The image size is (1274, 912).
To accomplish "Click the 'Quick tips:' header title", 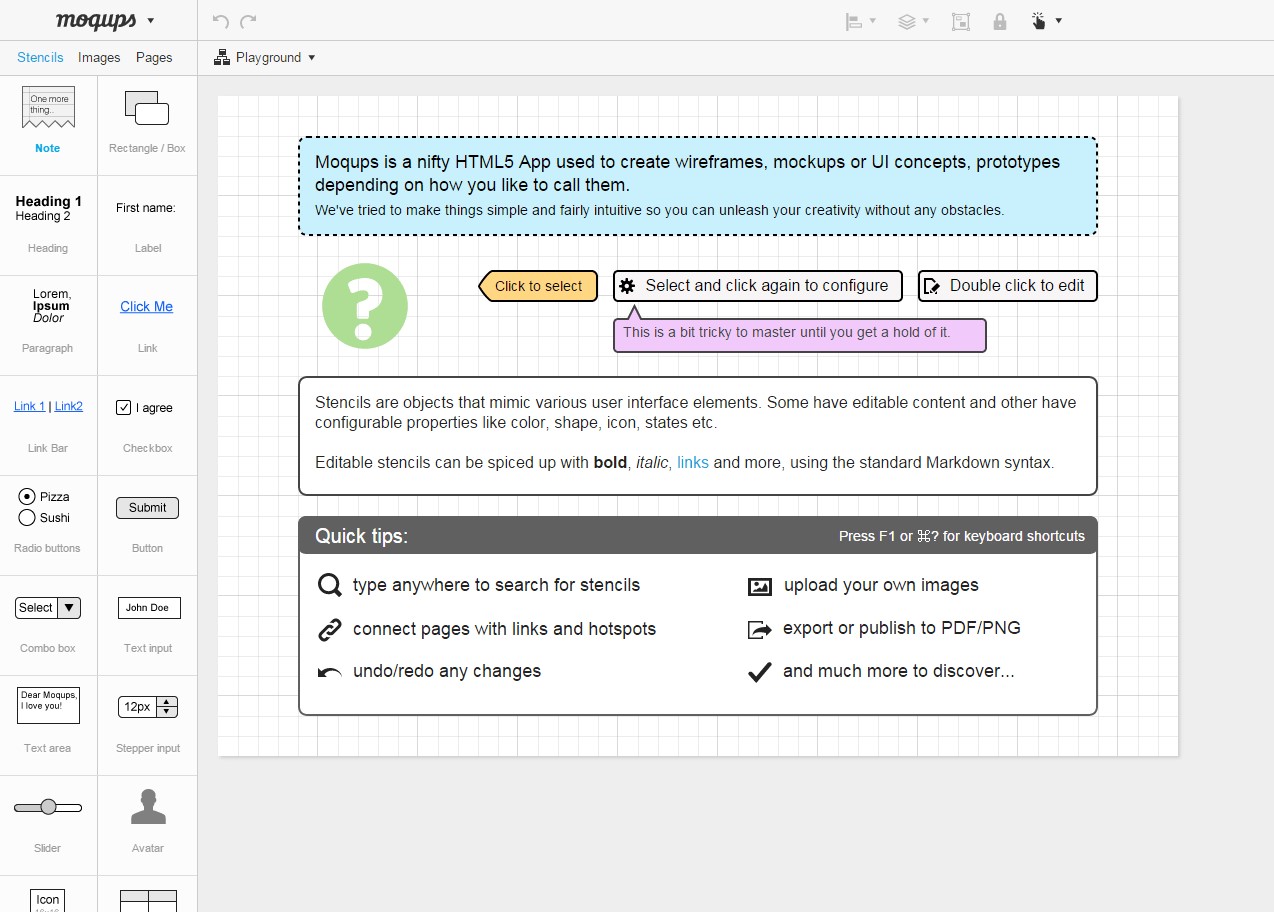I will (362, 536).
